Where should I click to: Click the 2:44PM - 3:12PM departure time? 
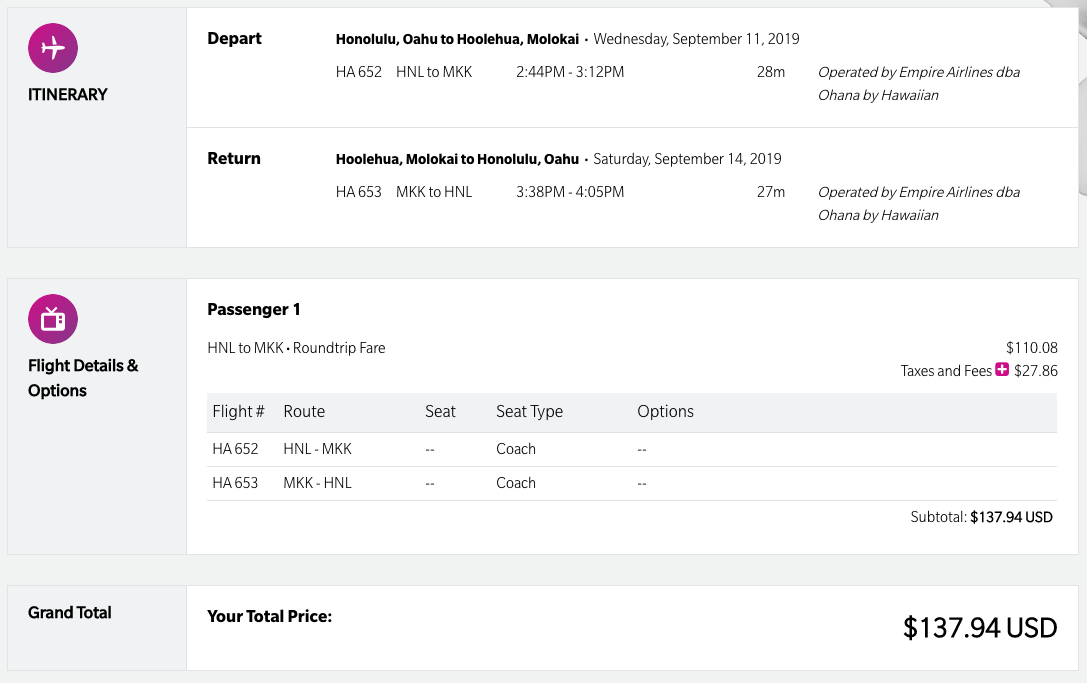point(570,72)
